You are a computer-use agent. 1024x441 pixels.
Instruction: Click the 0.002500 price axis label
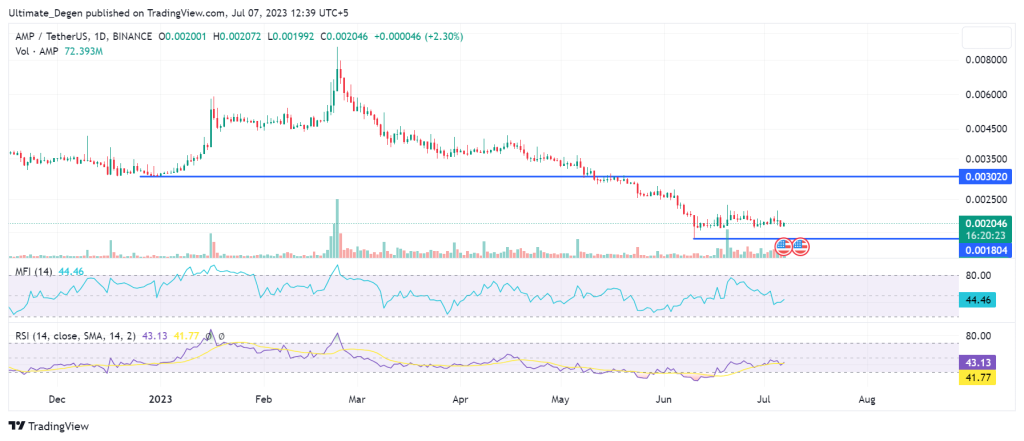coord(985,199)
